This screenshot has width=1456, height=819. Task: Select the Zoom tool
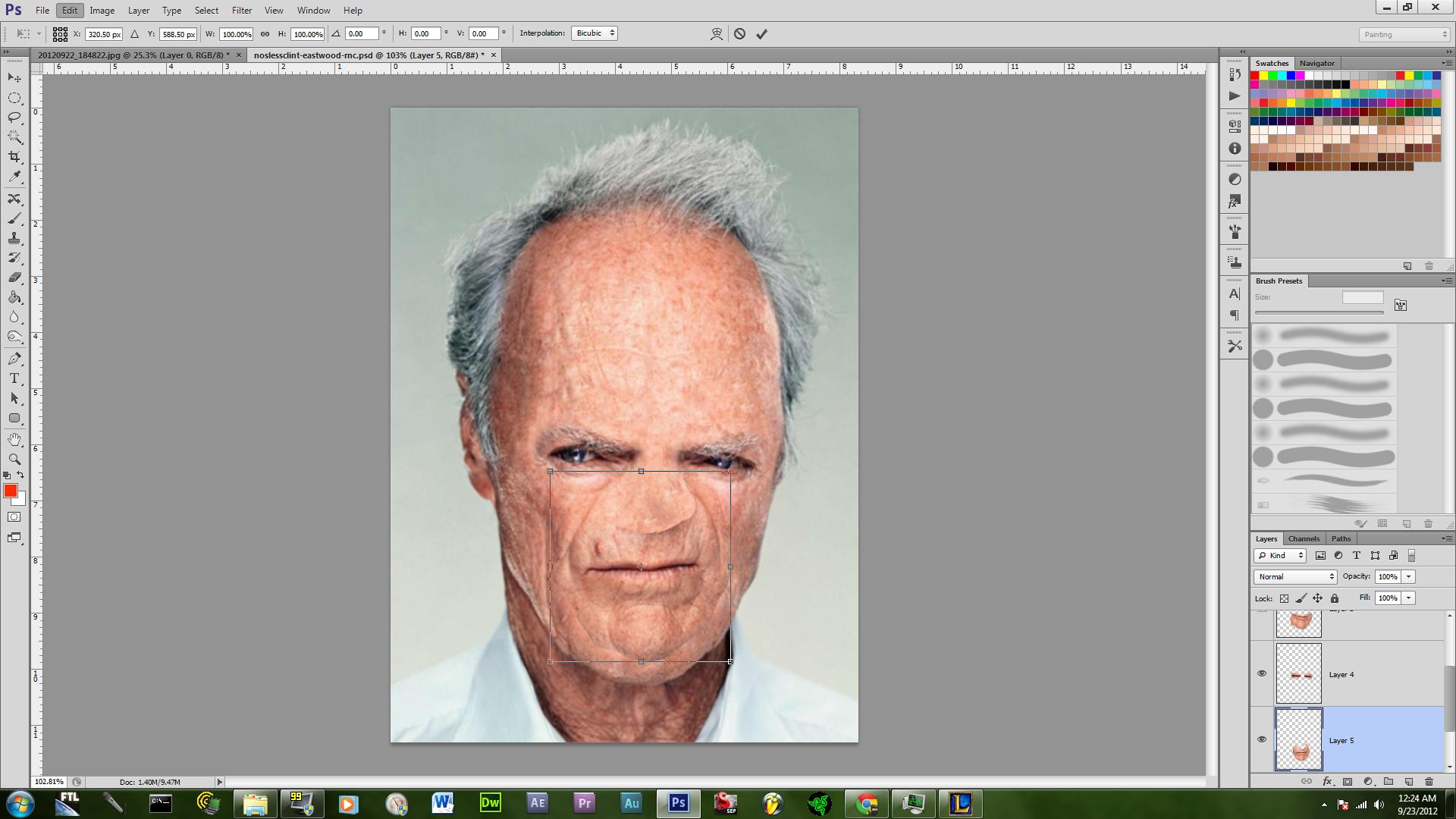click(x=14, y=460)
